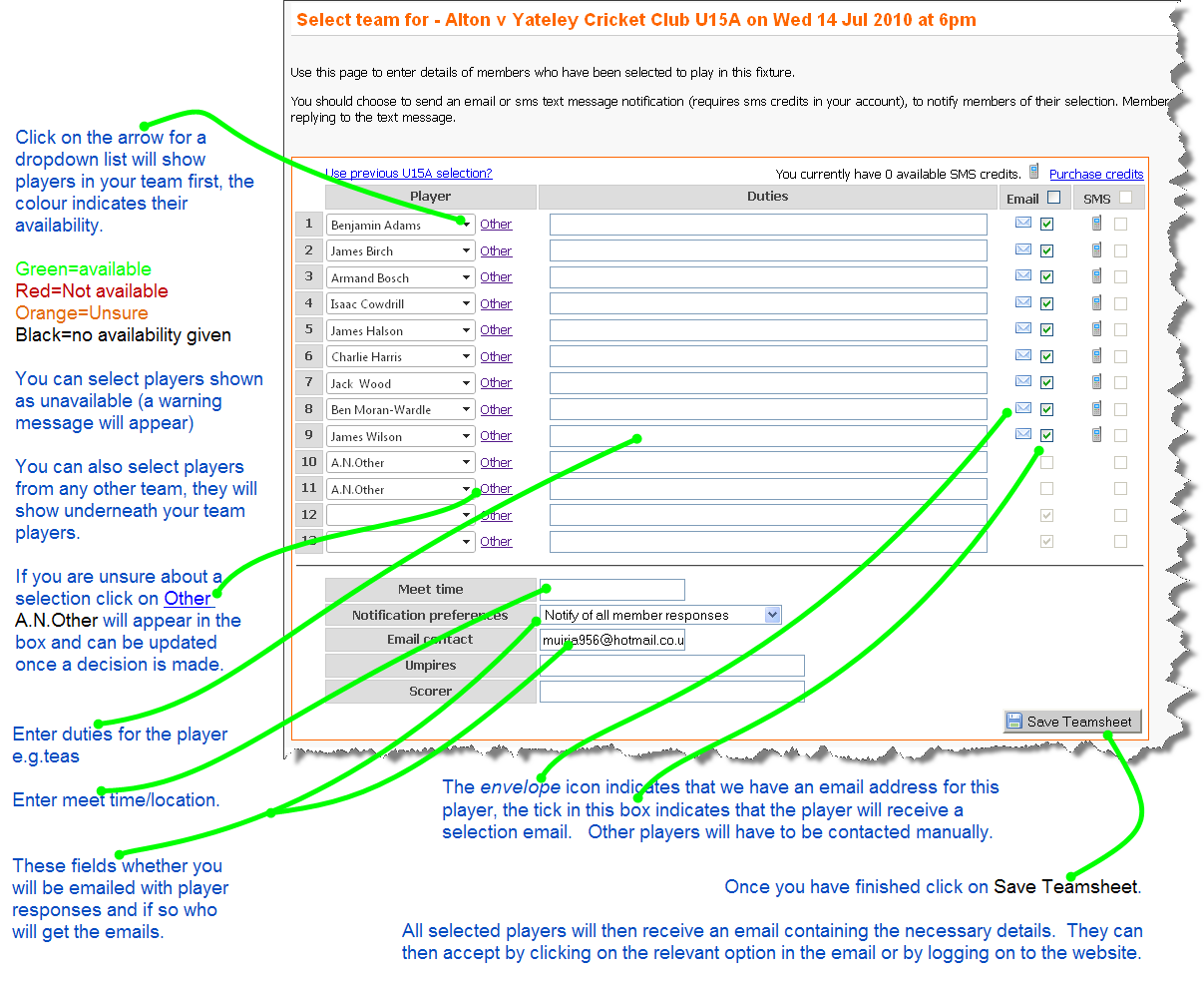
Task: Click 'Use previous U15A selection?' link
Action: (x=410, y=173)
